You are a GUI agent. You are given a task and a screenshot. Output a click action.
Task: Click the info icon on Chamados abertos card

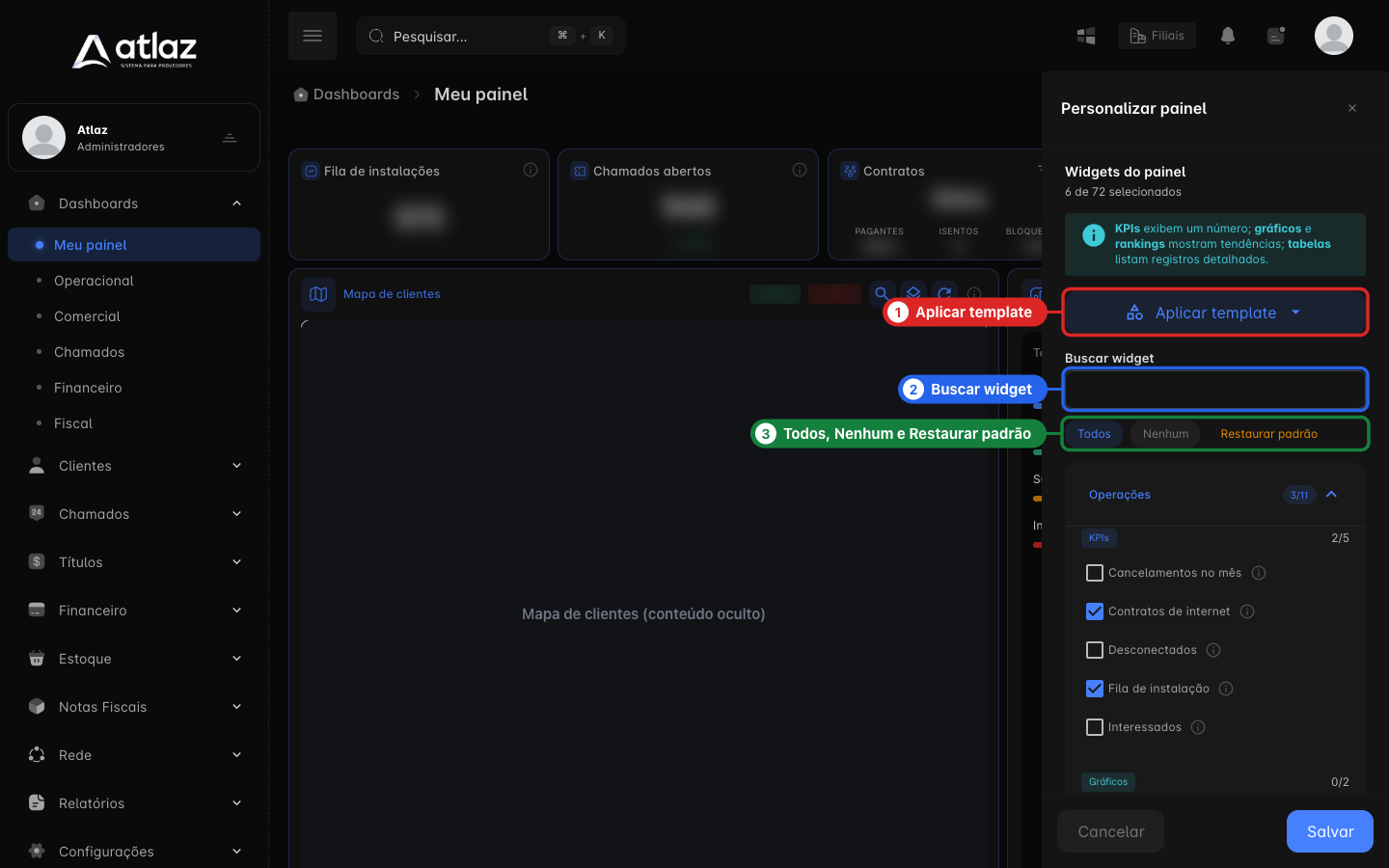tap(800, 170)
